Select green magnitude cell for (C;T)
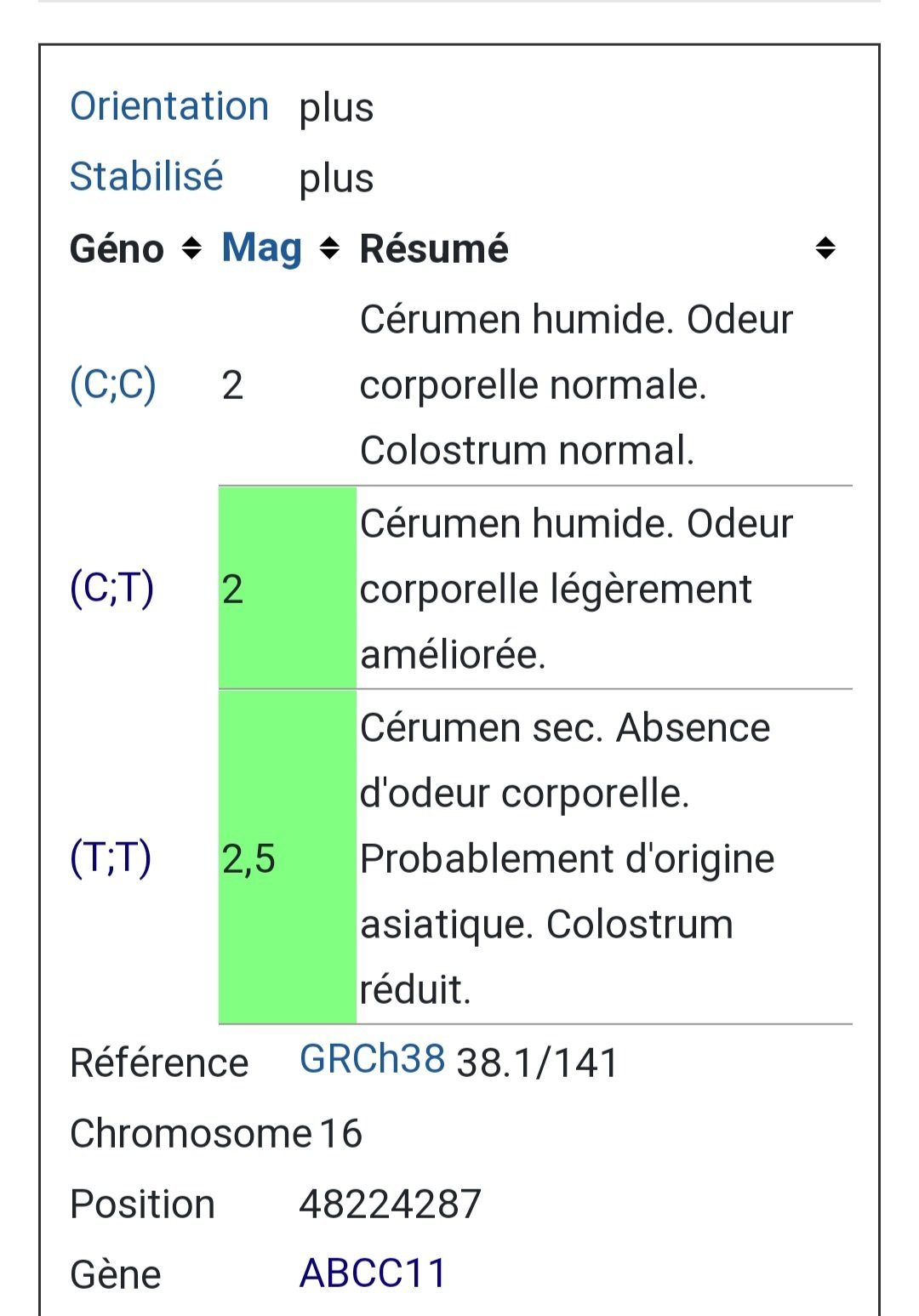 pyautogui.click(x=288, y=588)
